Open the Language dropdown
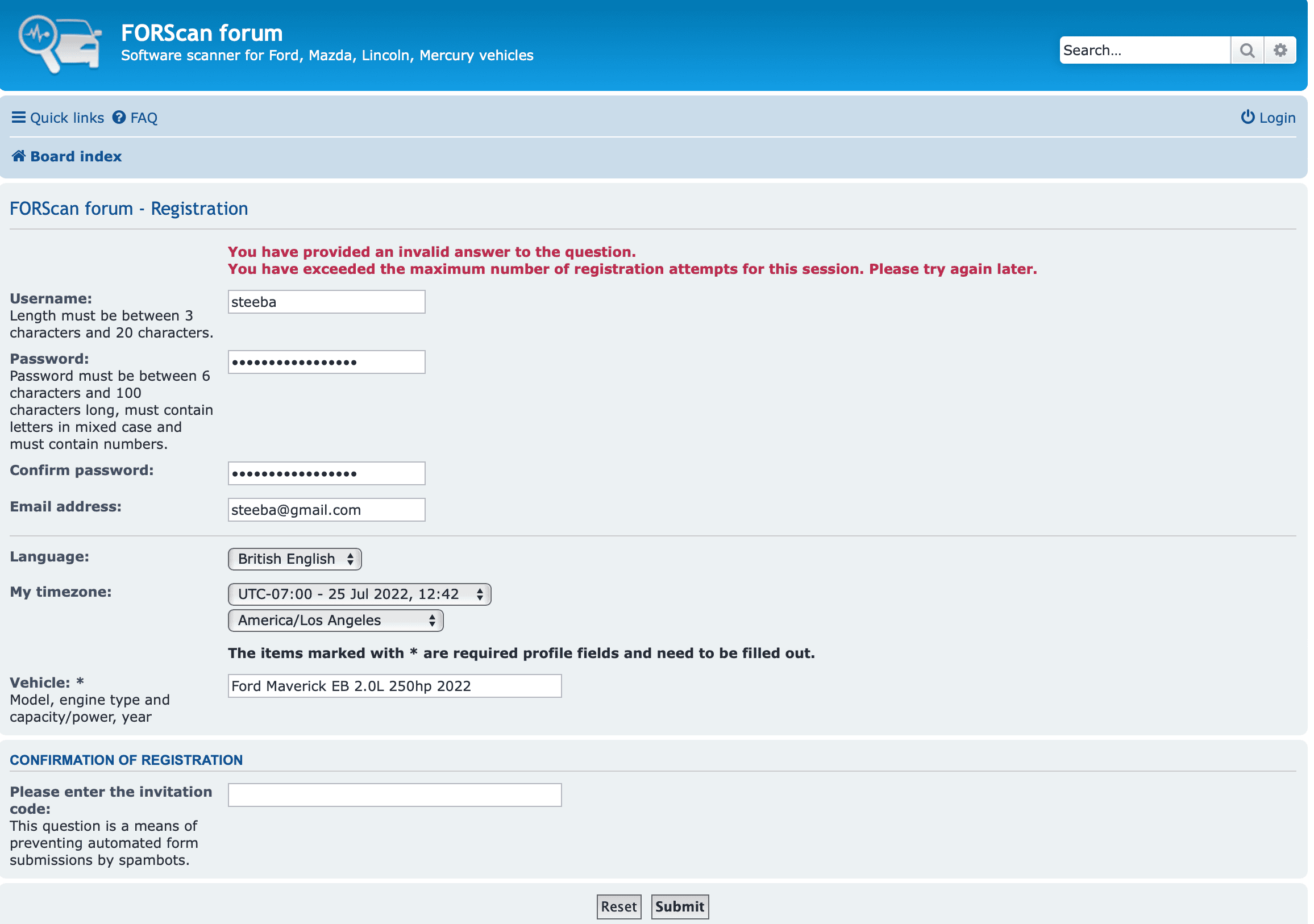The image size is (1314, 924). pos(295,559)
